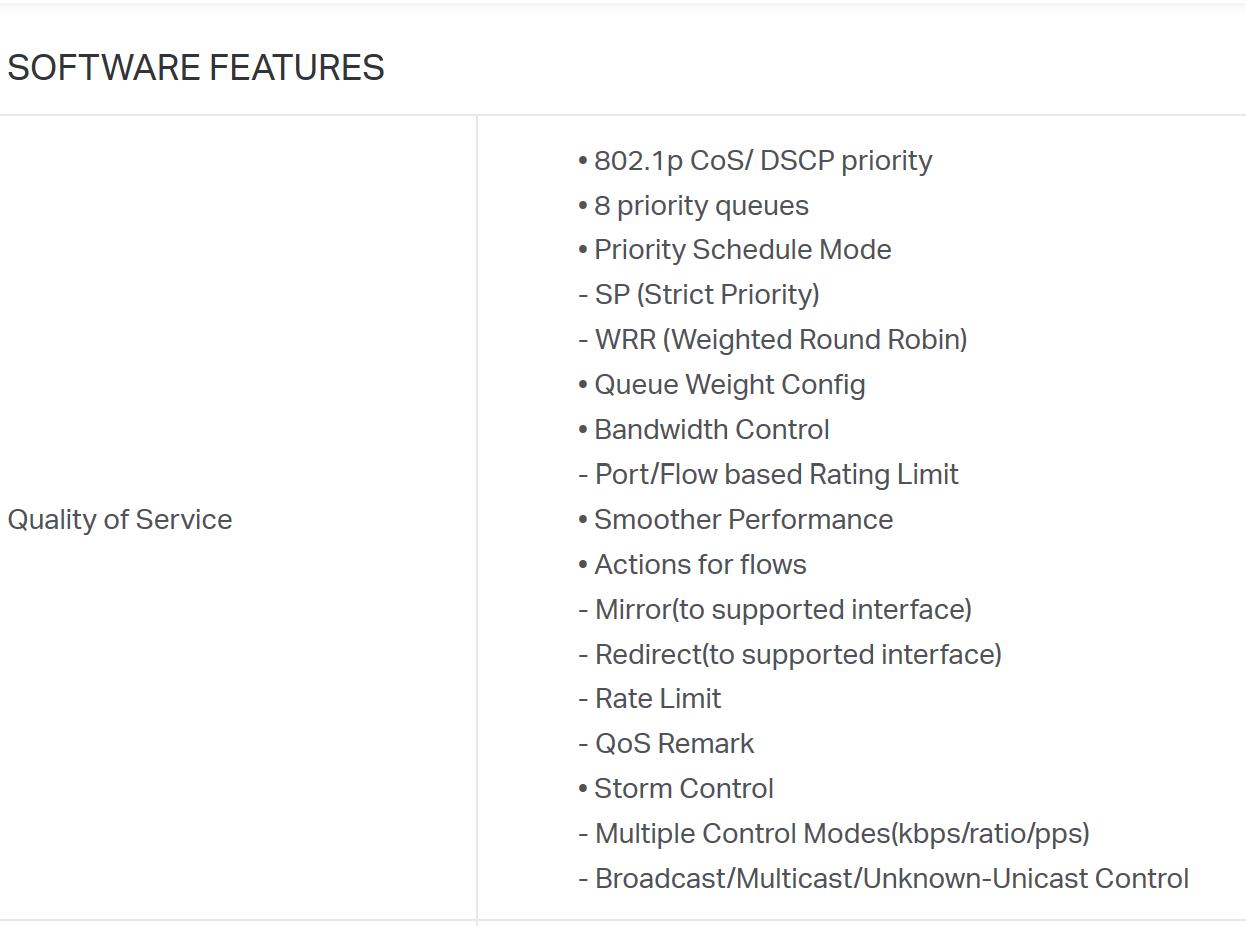Click the Storm Control bullet
Screen dimensions: 1246x926
pyautogui.click(x=676, y=789)
